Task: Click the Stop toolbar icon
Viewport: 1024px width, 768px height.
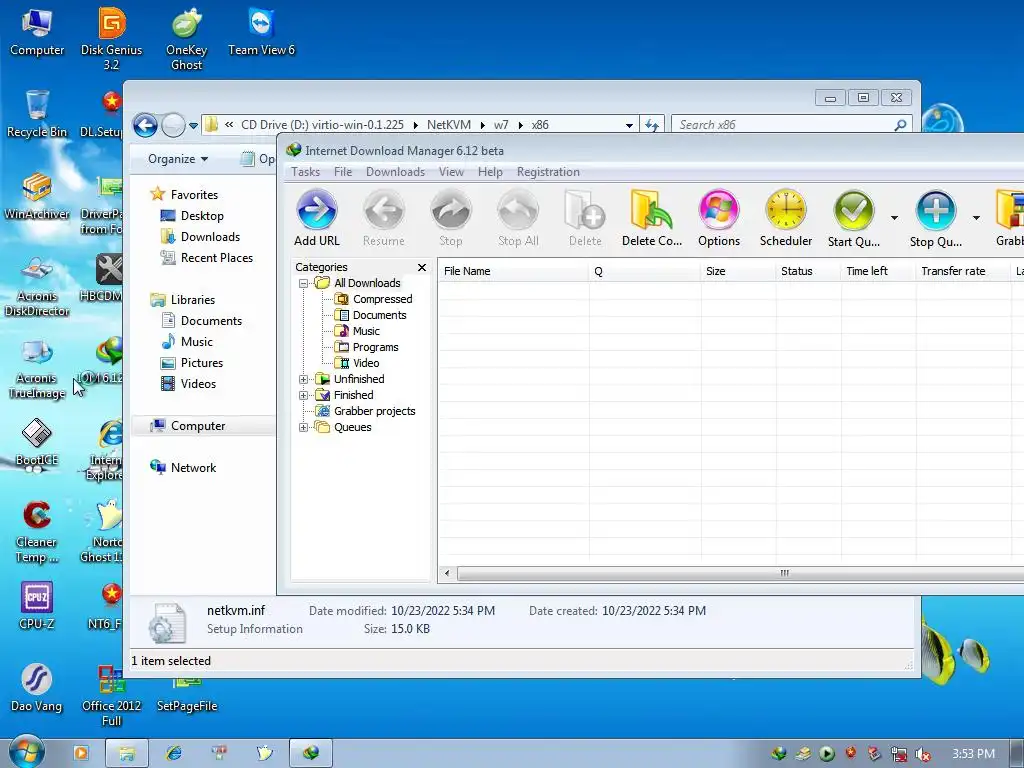Action: [x=451, y=218]
